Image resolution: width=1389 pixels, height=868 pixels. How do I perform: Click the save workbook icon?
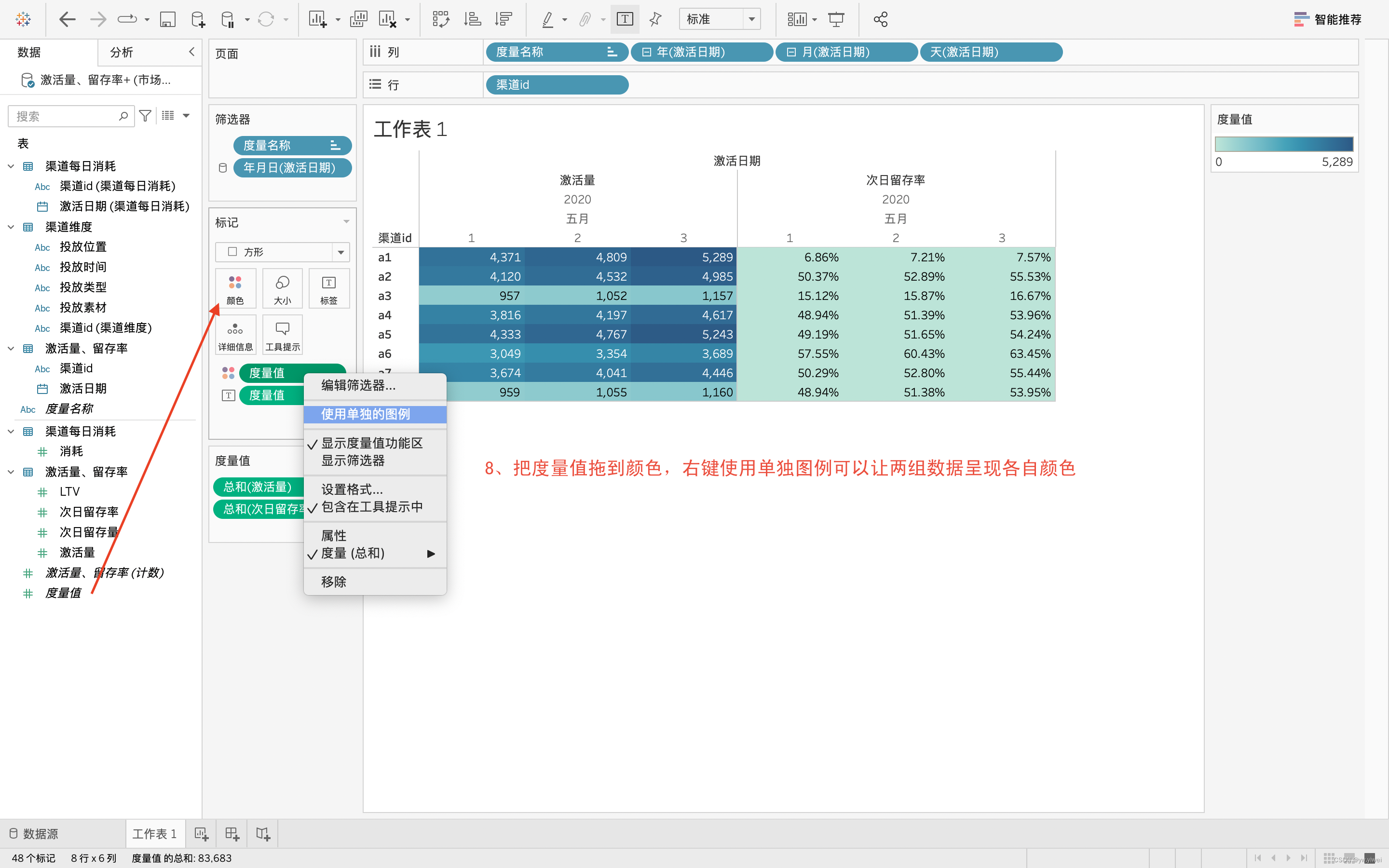click(167, 19)
